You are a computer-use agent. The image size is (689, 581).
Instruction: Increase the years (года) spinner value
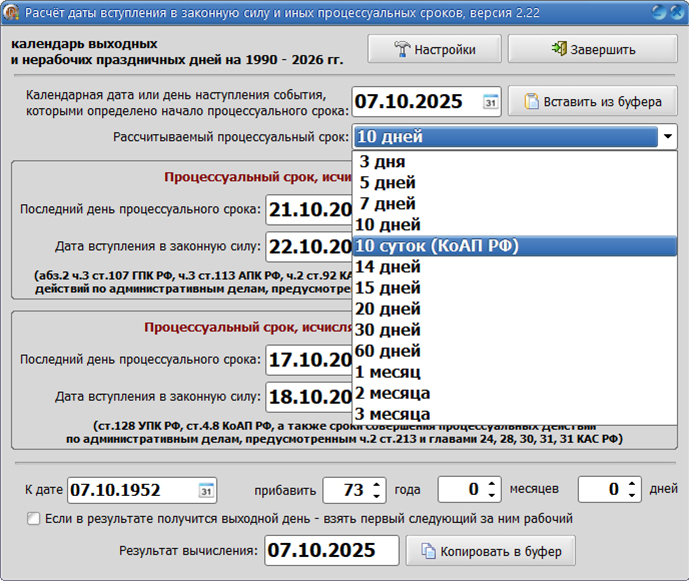tap(377, 485)
